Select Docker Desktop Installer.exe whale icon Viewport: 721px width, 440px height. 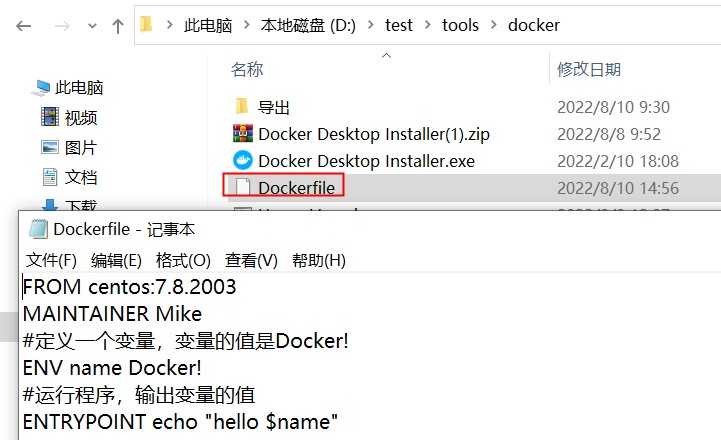pyautogui.click(x=243, y=160)
